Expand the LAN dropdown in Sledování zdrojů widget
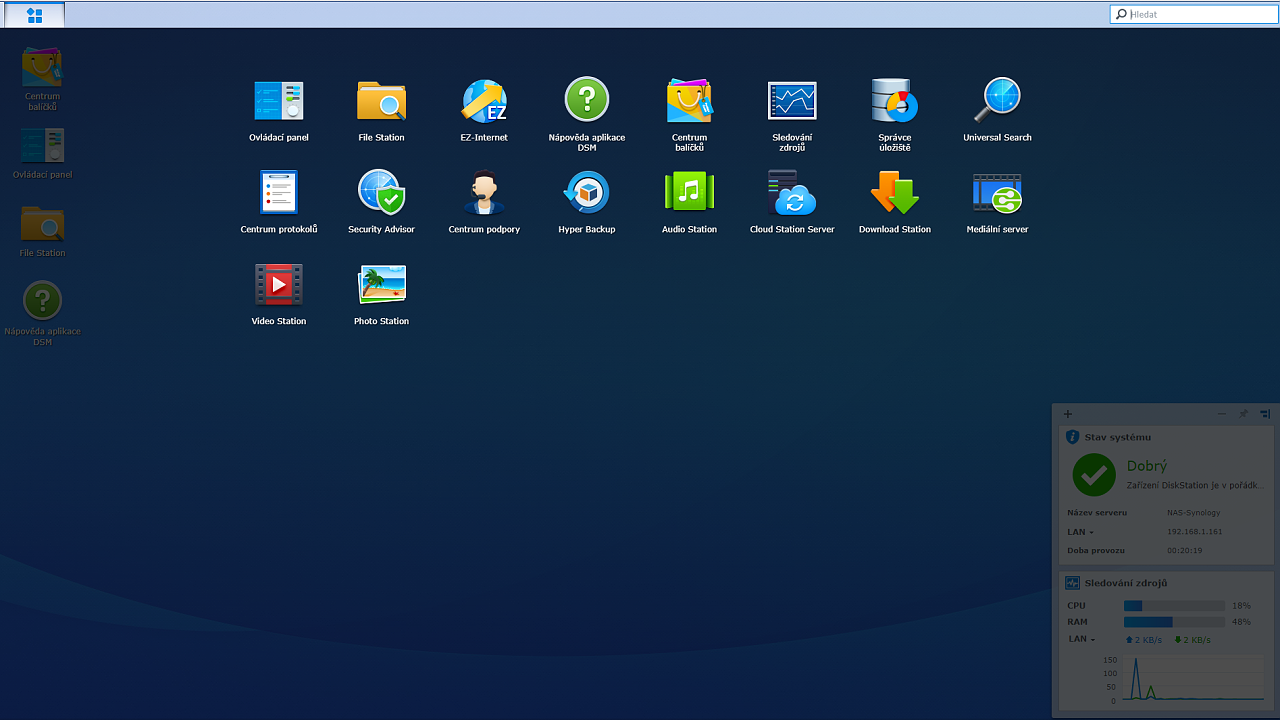This screenshot has width=1280, height=720. click(1082, 639)
